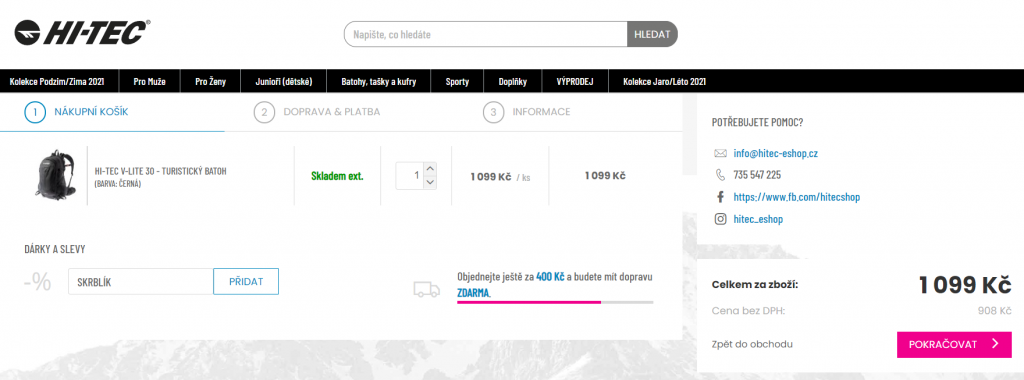Click the PŘIDAT coupon button
The width and height of the screenshot is (1024, 380).
click(246, 281)
